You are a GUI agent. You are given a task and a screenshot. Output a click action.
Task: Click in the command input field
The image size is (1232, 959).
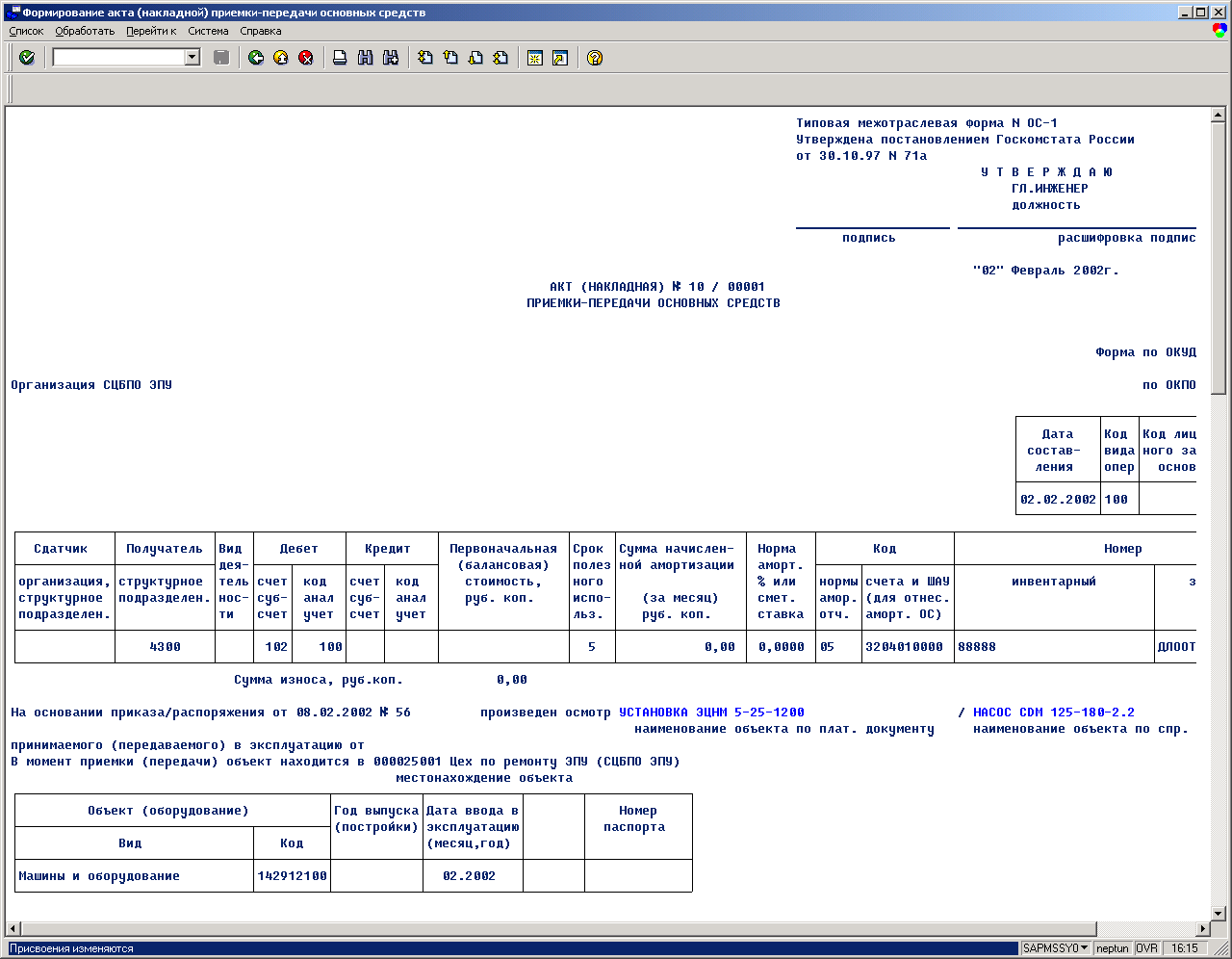(x=117, y=58)
